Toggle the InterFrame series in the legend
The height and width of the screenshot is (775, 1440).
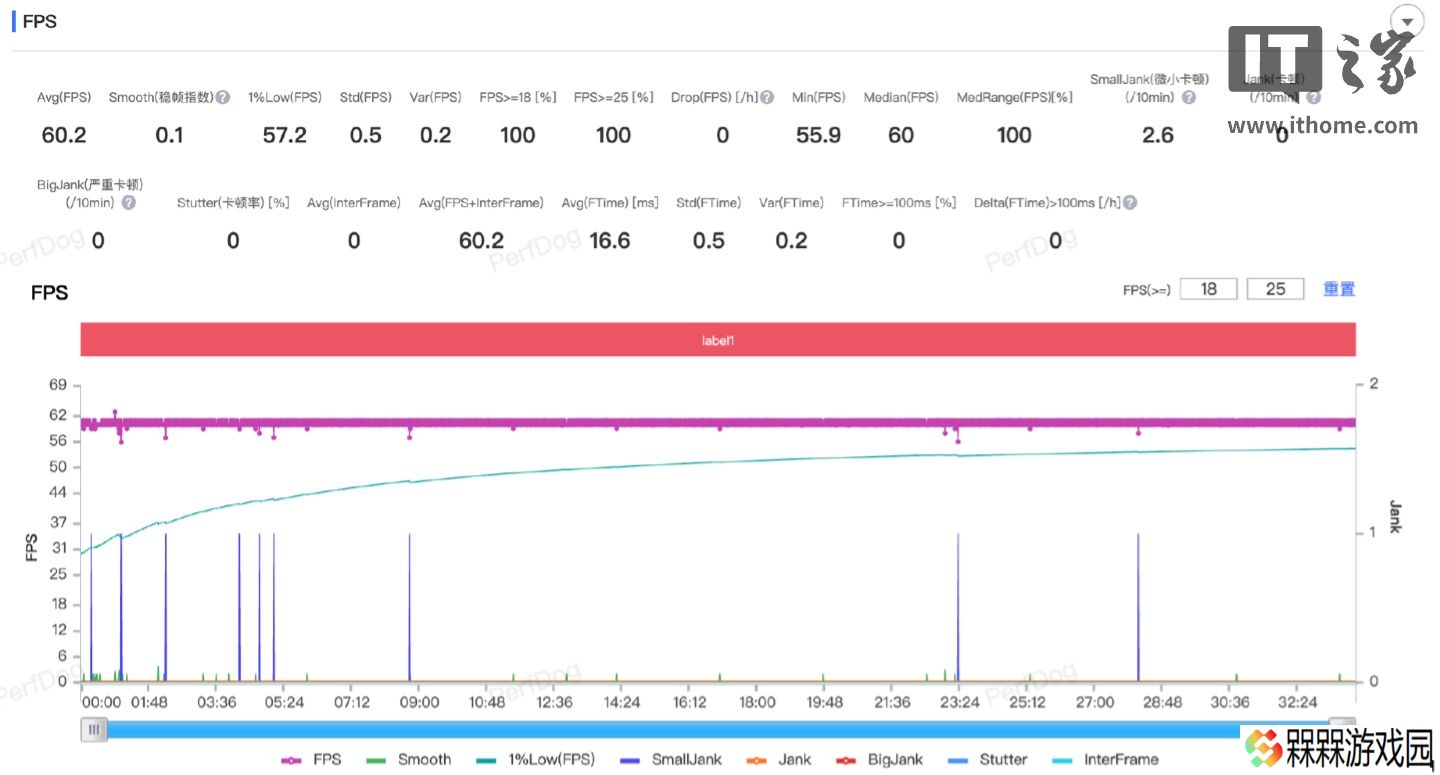1104,760
